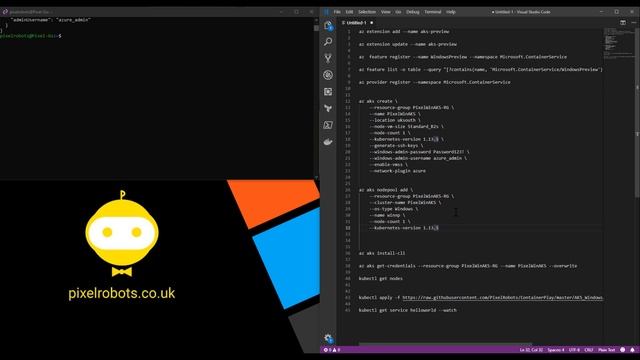Click the Spaces: 4 indentation setting

556,350
